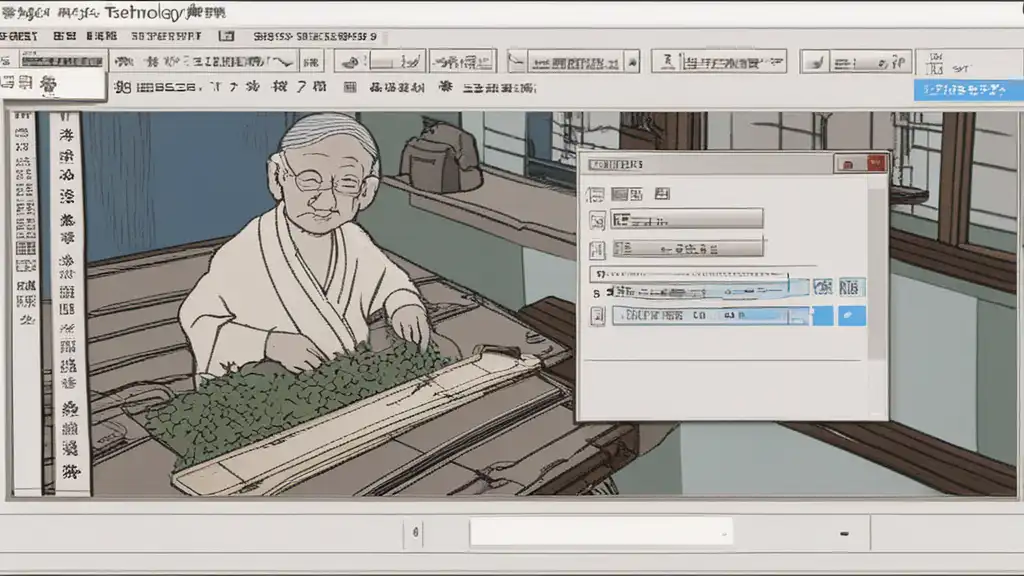Toggle the checkbox beside second dialog field
The image size is (1024, 576).
[597, 248]
